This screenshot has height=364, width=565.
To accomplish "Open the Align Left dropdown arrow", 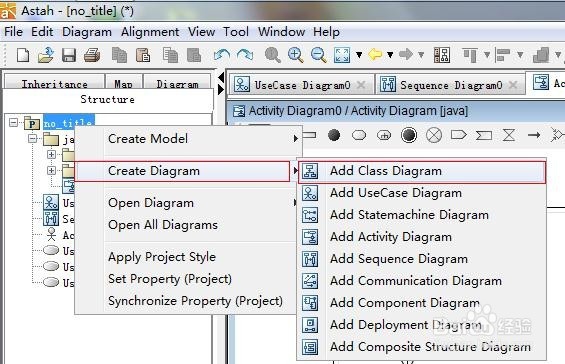I will click(520, 55).
